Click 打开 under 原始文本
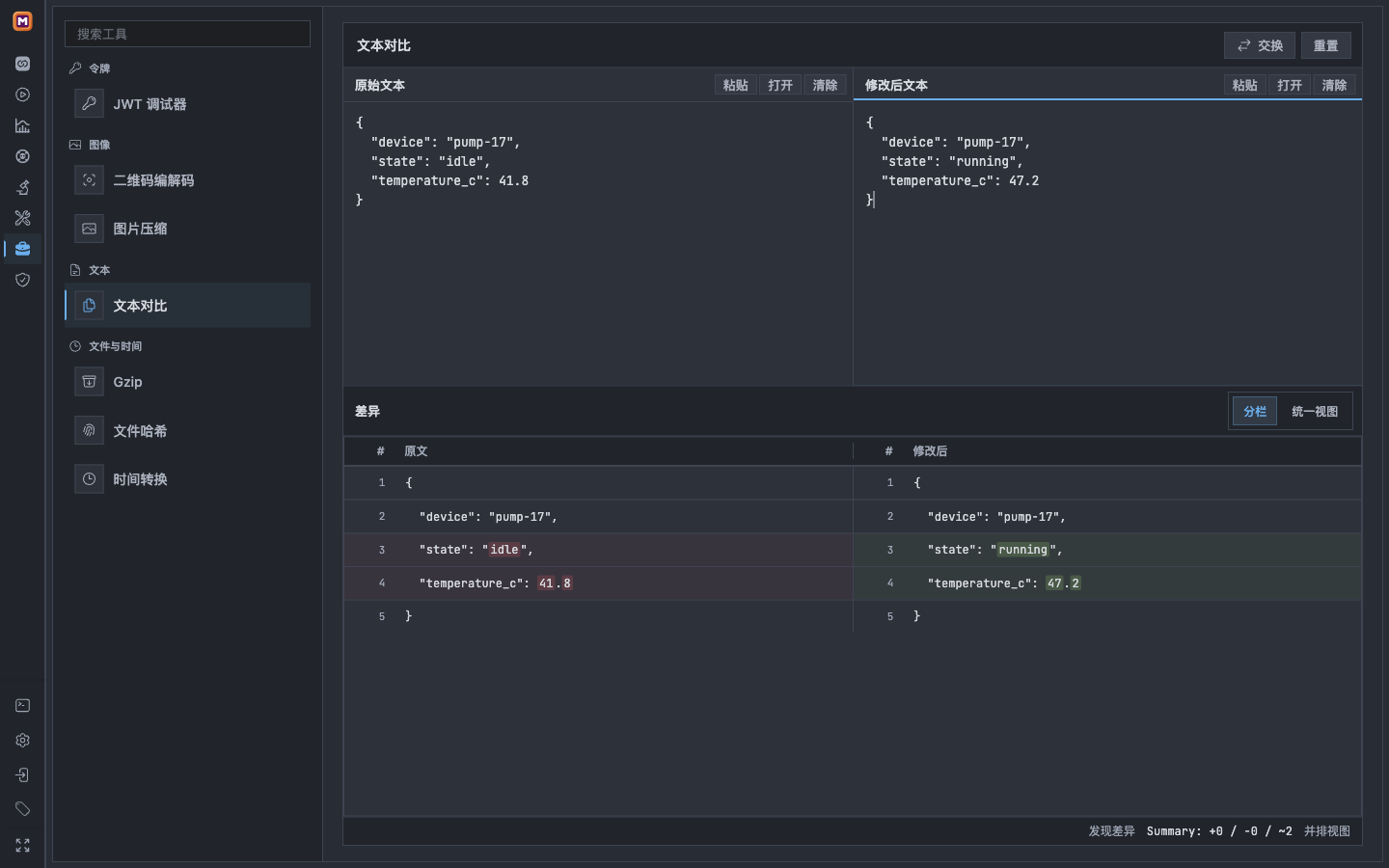 click(x=780, y=85)
